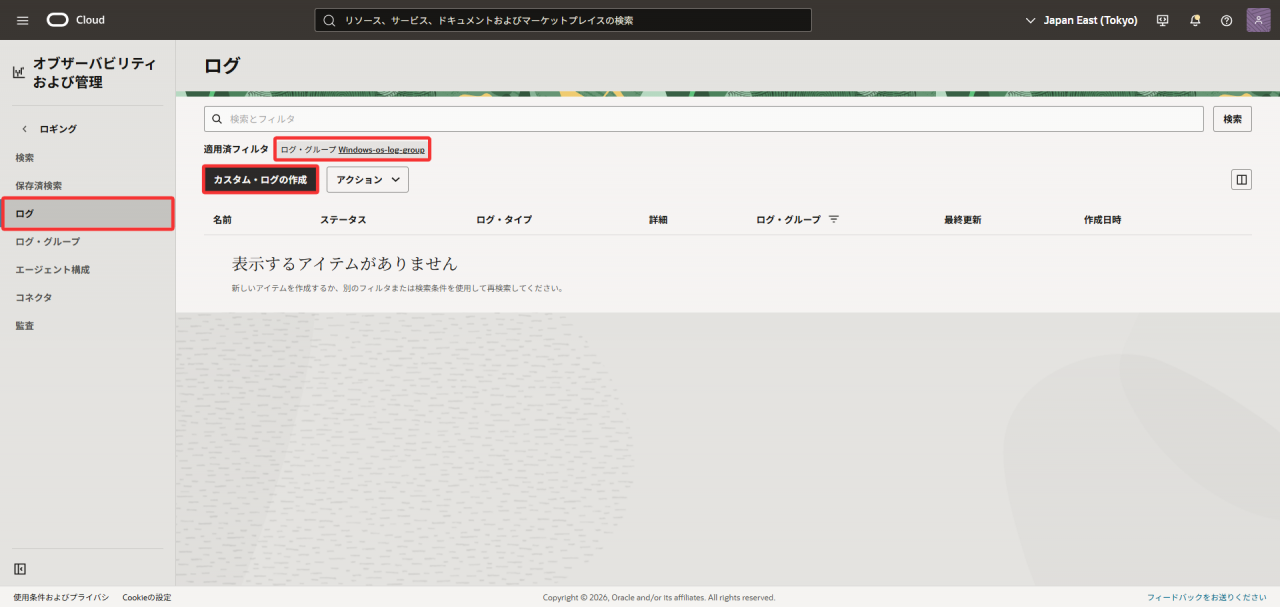Click the カスタム・ログの作成 button

pyautogui.click(x=260, y=180)
